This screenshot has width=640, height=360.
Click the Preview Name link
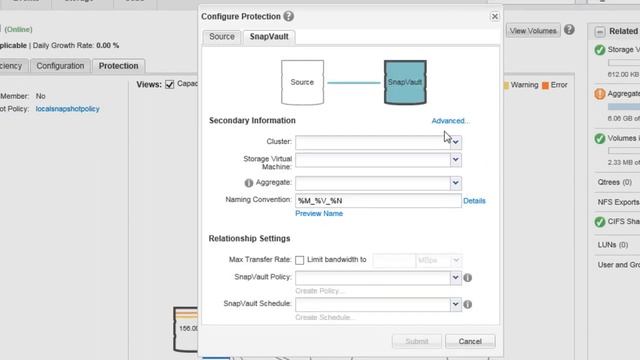pyautogui.click(x=319, y=213)
